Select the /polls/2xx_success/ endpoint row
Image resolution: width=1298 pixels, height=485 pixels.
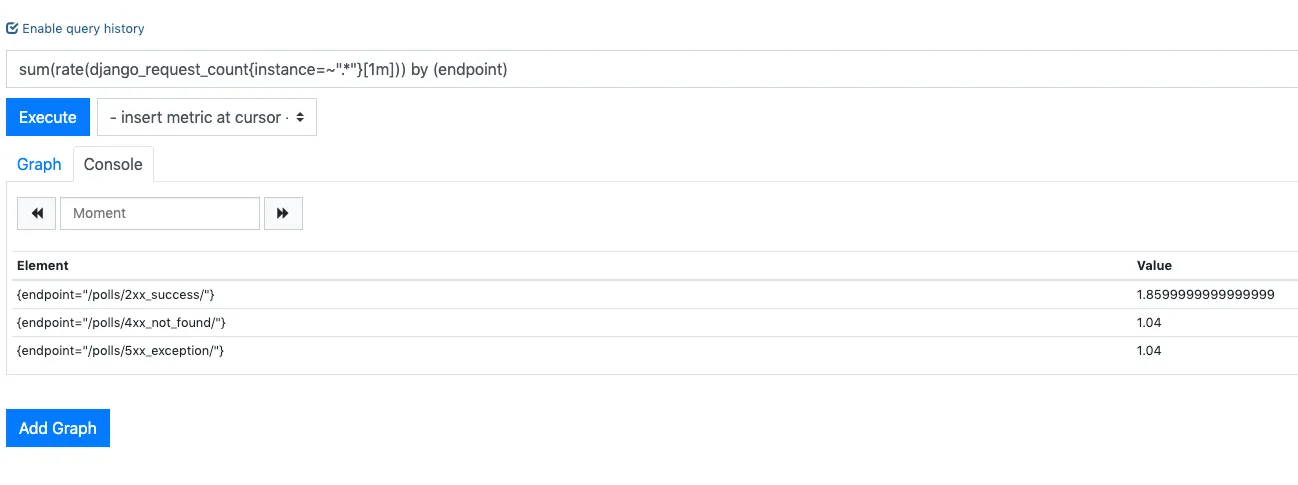click(x=652, y=294)
